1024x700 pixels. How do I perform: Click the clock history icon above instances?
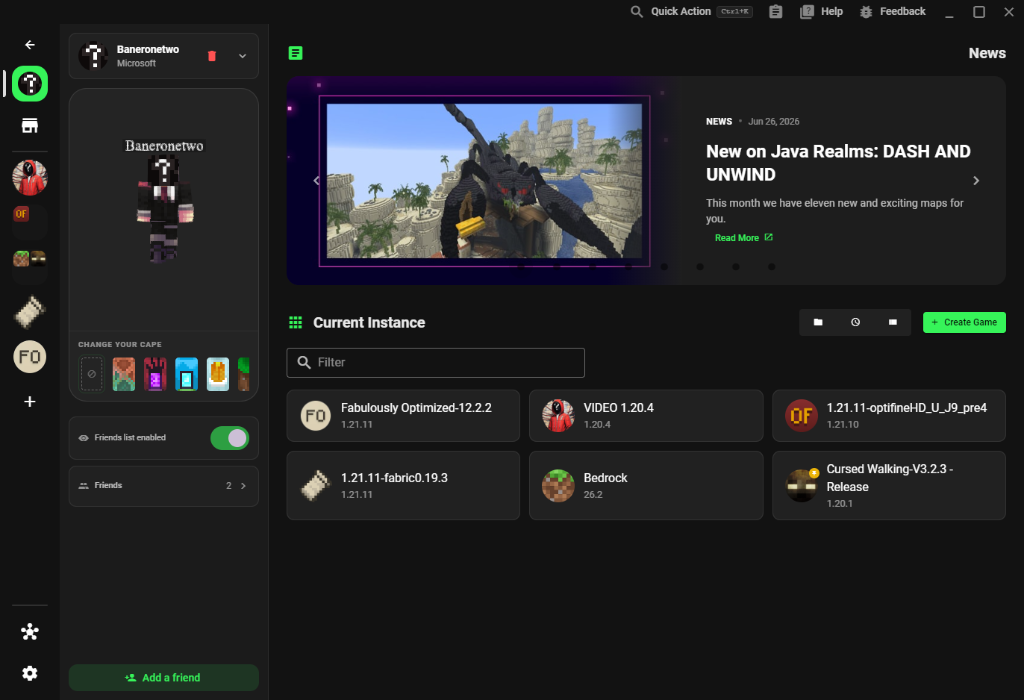coord(856,322)
